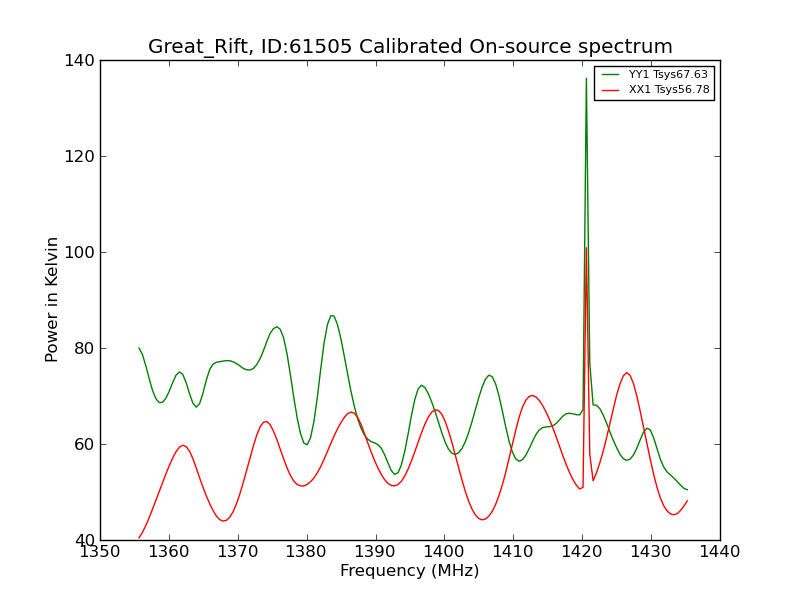Click the x-axis tick label 1400
The width and height of the screenshot is (800, 600).
tap(444, 552)
